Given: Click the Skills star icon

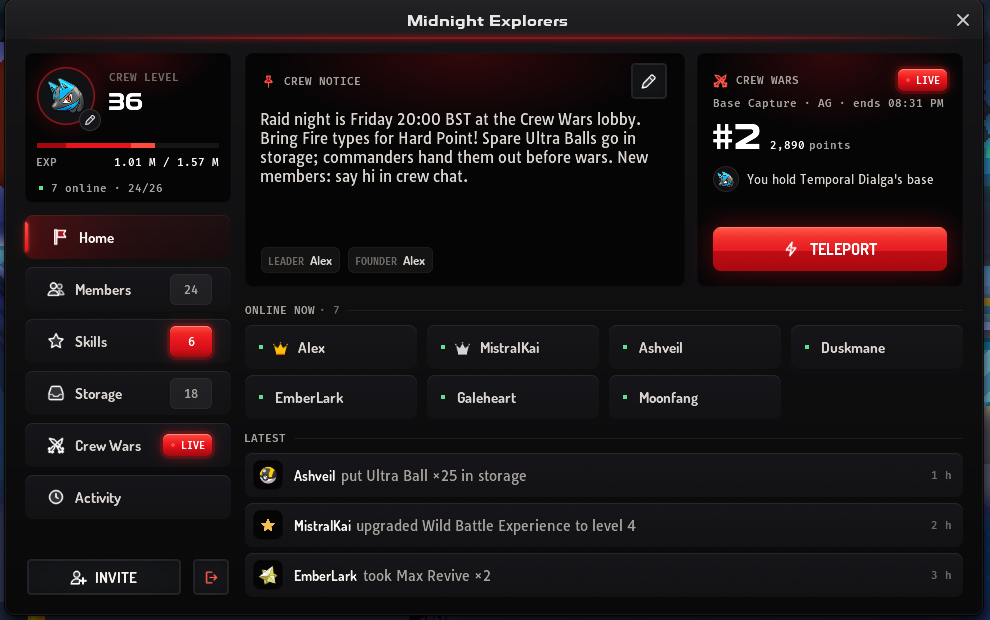Looking at the screenshot, I should (x=56, y=342).
